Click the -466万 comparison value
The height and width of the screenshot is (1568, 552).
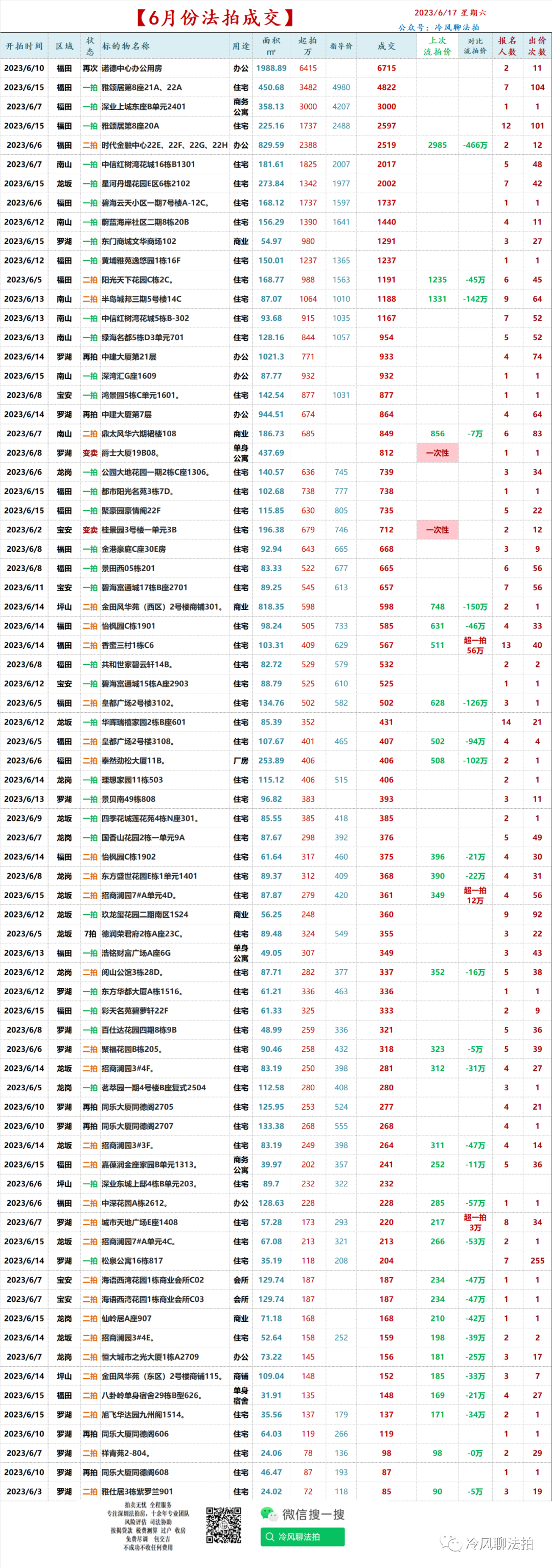tap(475, 145)
